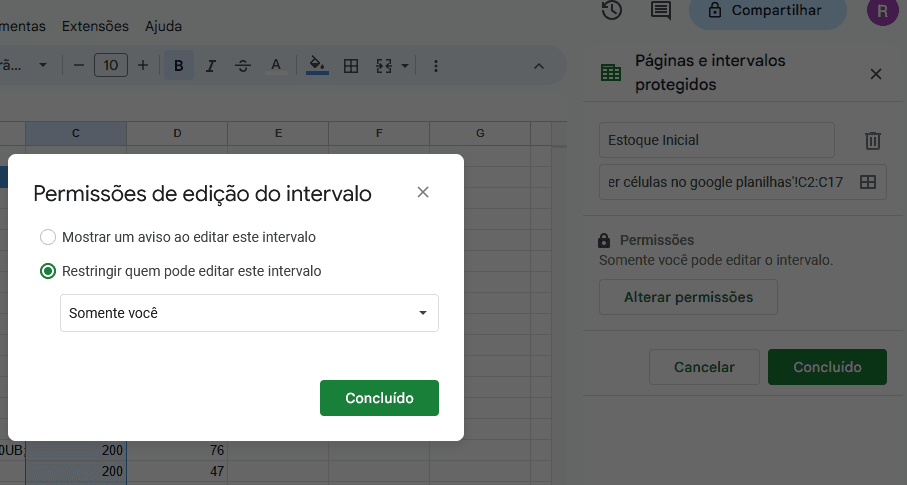Expand the 'Somente você' dropdown
The image size is (907, 485).
(249, 313)
